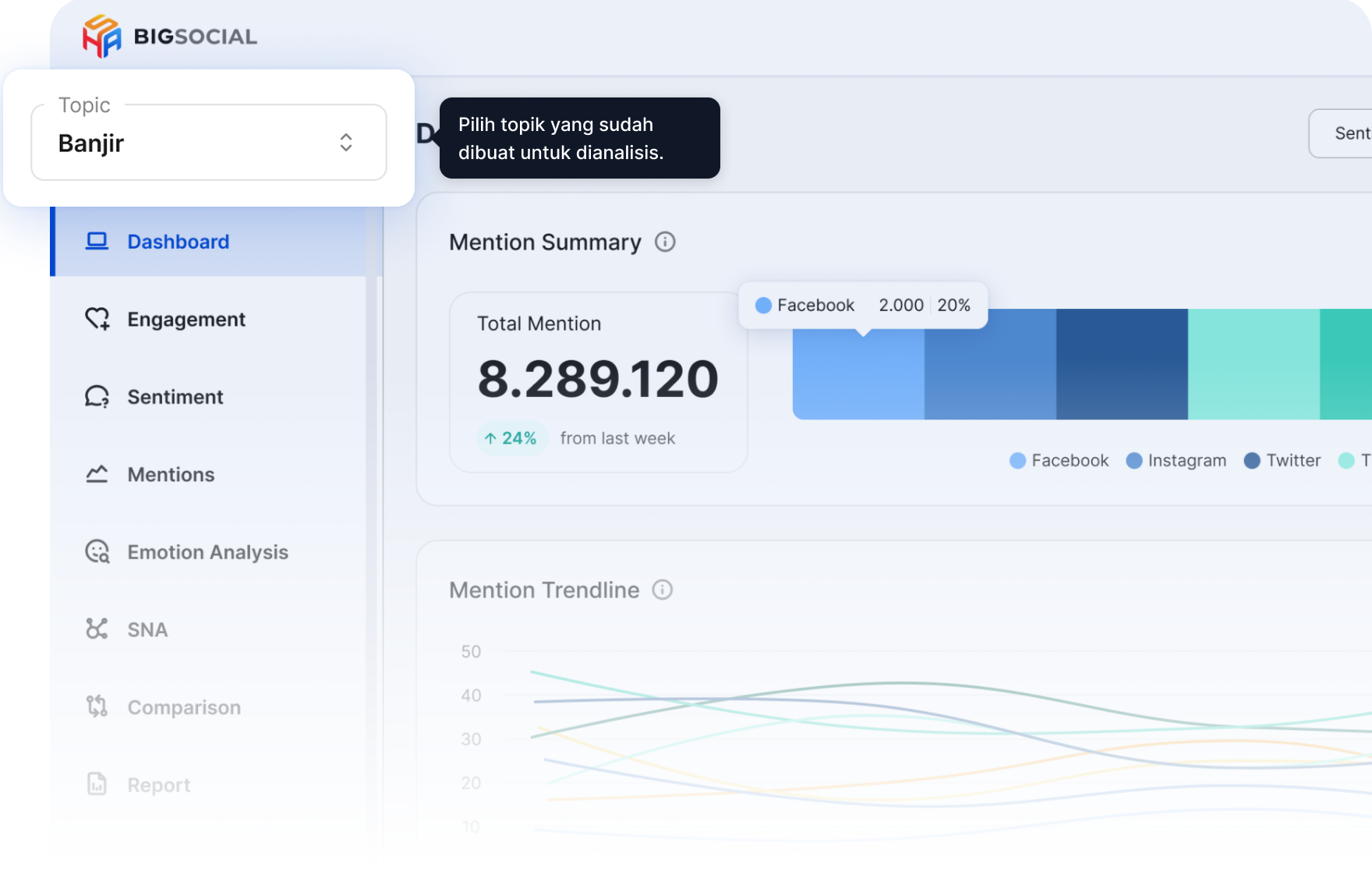Open the Topic dropdown showing Banjir
This screenshot has height=871, width=1372.
coord(208,143)
